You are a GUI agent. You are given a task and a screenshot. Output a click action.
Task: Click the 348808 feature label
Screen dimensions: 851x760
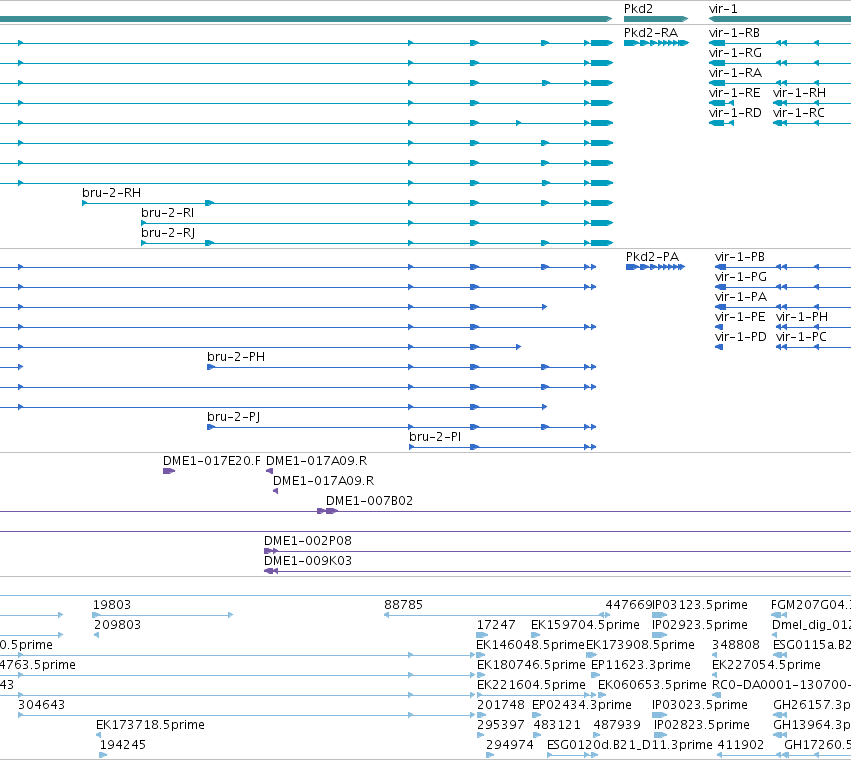[735, 645]
